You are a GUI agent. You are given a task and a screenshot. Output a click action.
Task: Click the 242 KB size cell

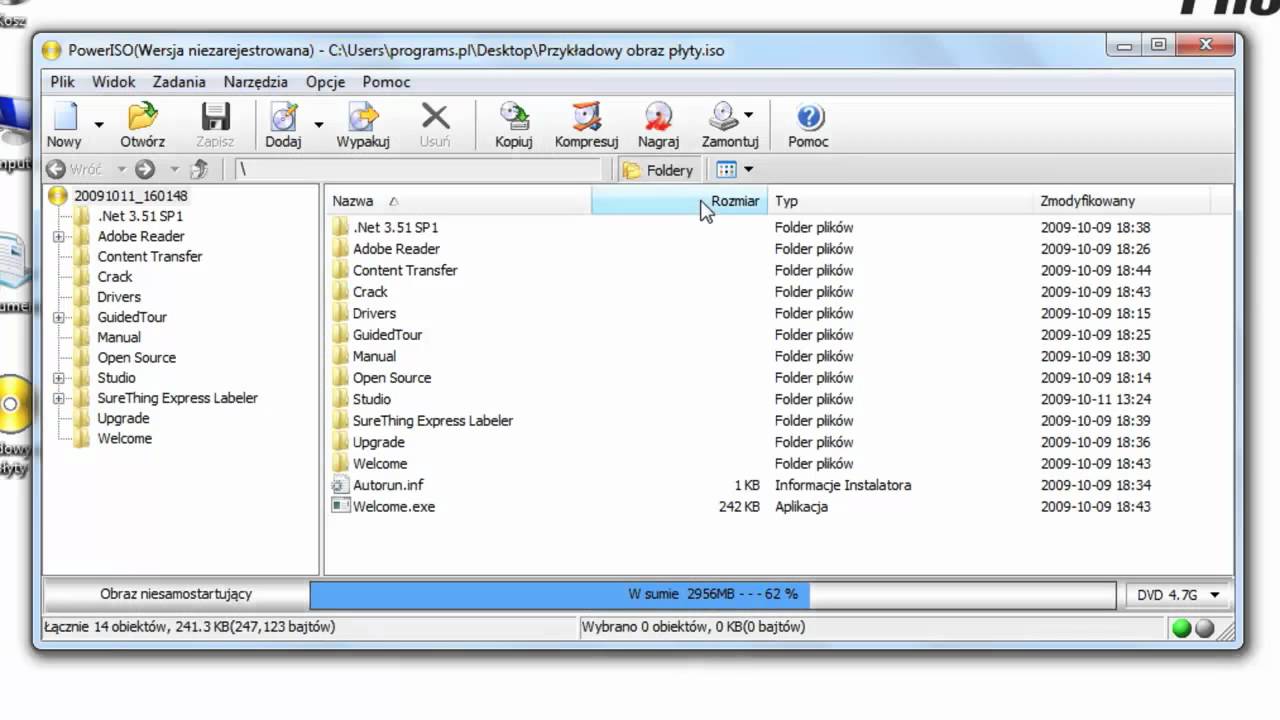(739, 507)
